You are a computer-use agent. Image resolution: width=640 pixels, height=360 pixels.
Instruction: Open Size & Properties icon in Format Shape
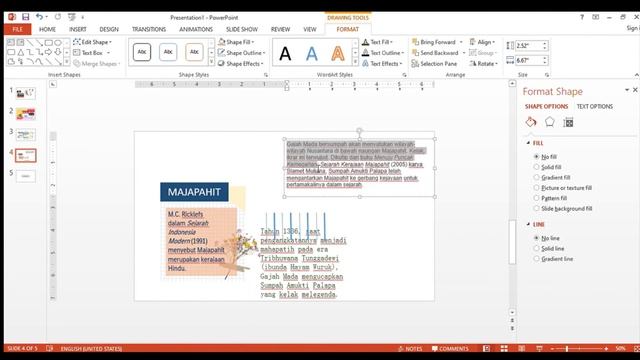[568, 122]
